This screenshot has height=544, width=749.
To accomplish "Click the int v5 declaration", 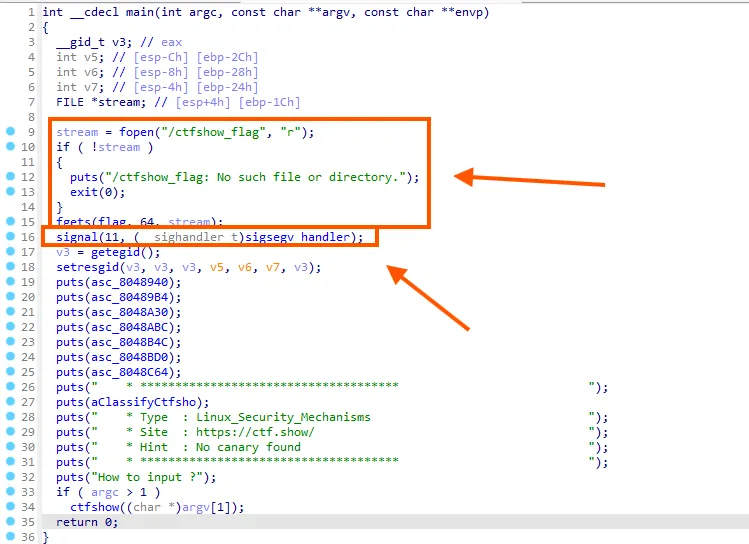I will [80, 57].
